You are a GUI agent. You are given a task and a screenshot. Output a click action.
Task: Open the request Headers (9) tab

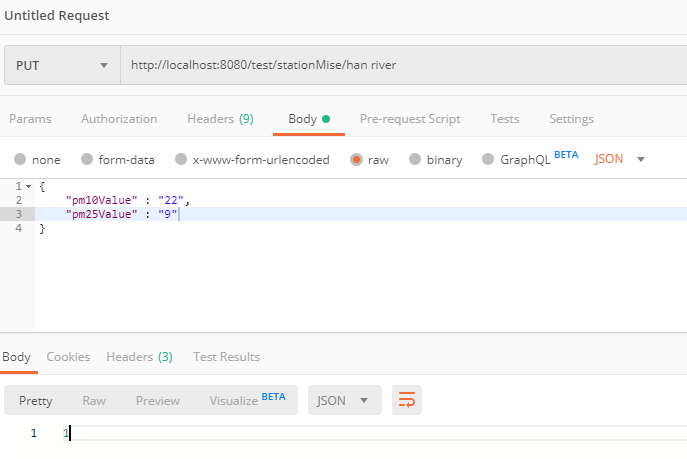click(220, 119)
